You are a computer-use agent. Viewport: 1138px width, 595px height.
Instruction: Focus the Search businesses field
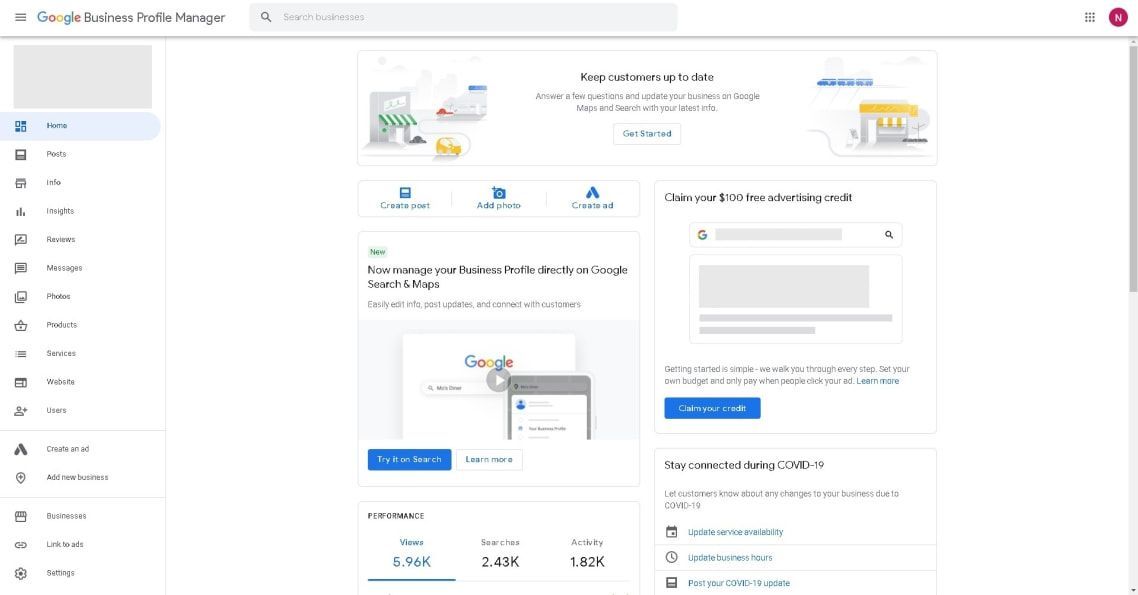click(463, 17)
